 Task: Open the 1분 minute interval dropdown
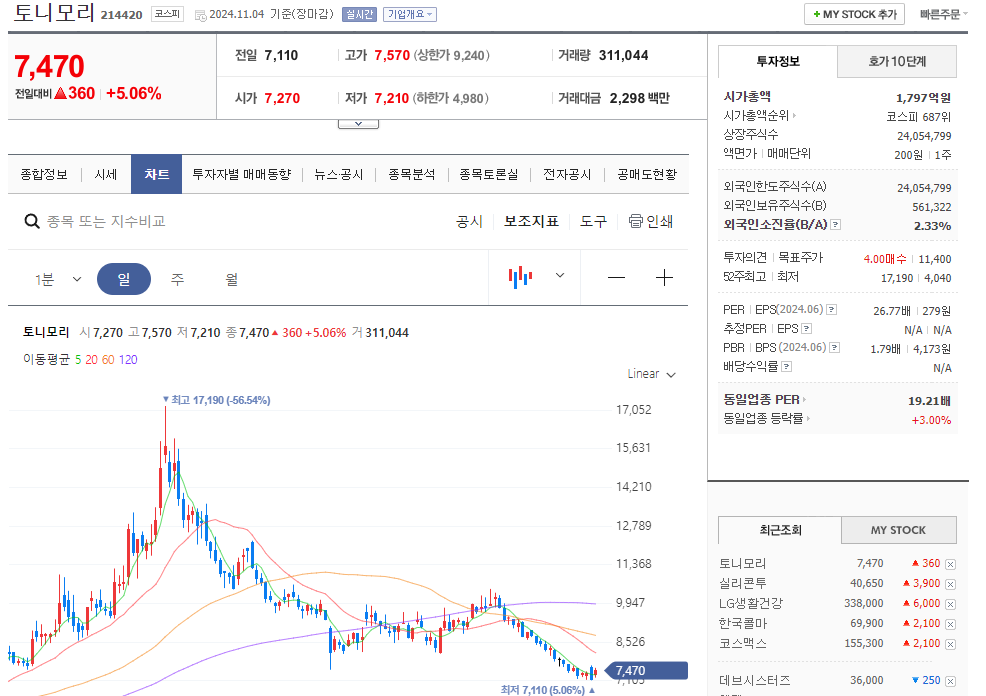click(58, 279)
